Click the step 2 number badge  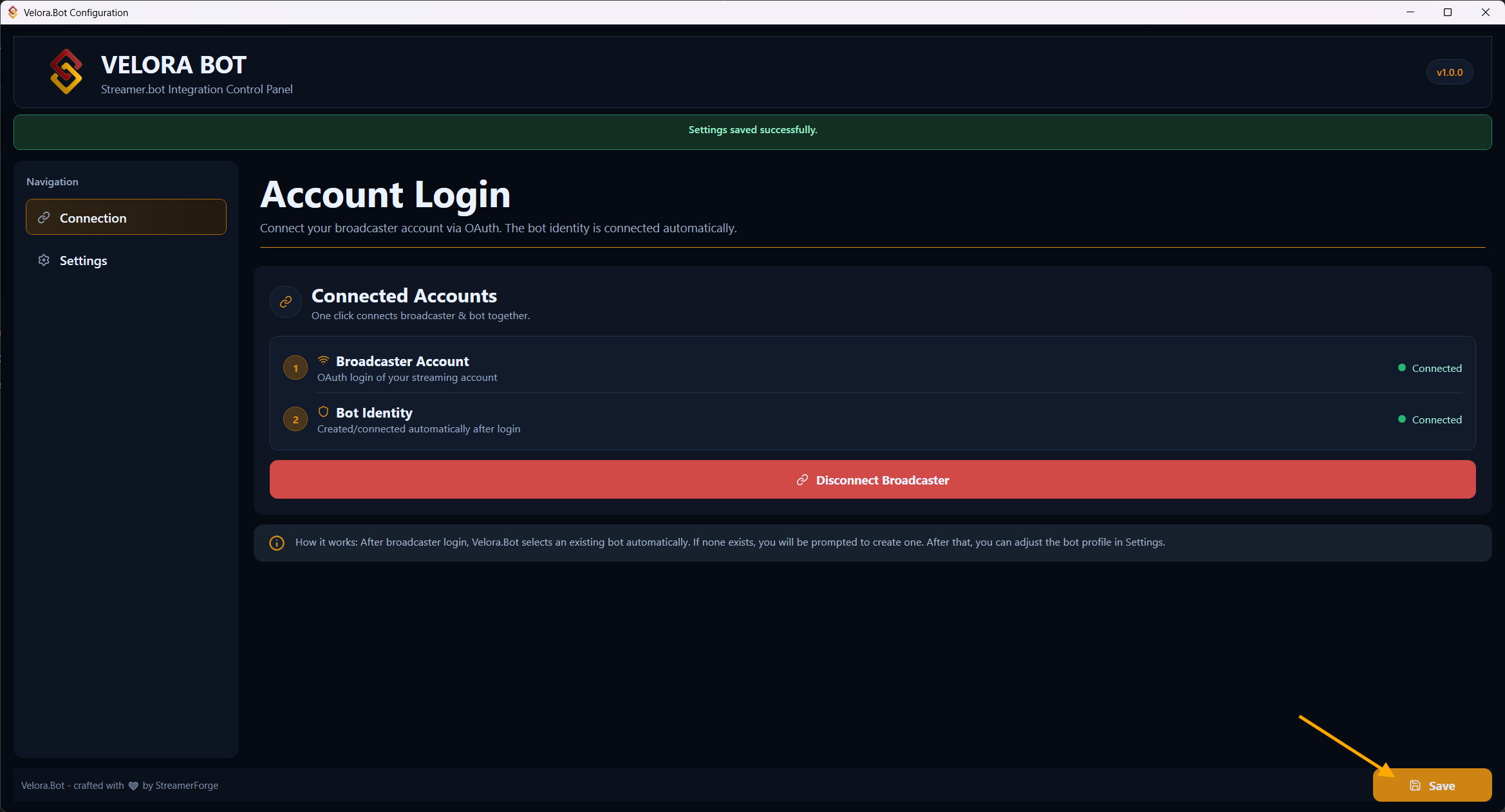[295, 420]
